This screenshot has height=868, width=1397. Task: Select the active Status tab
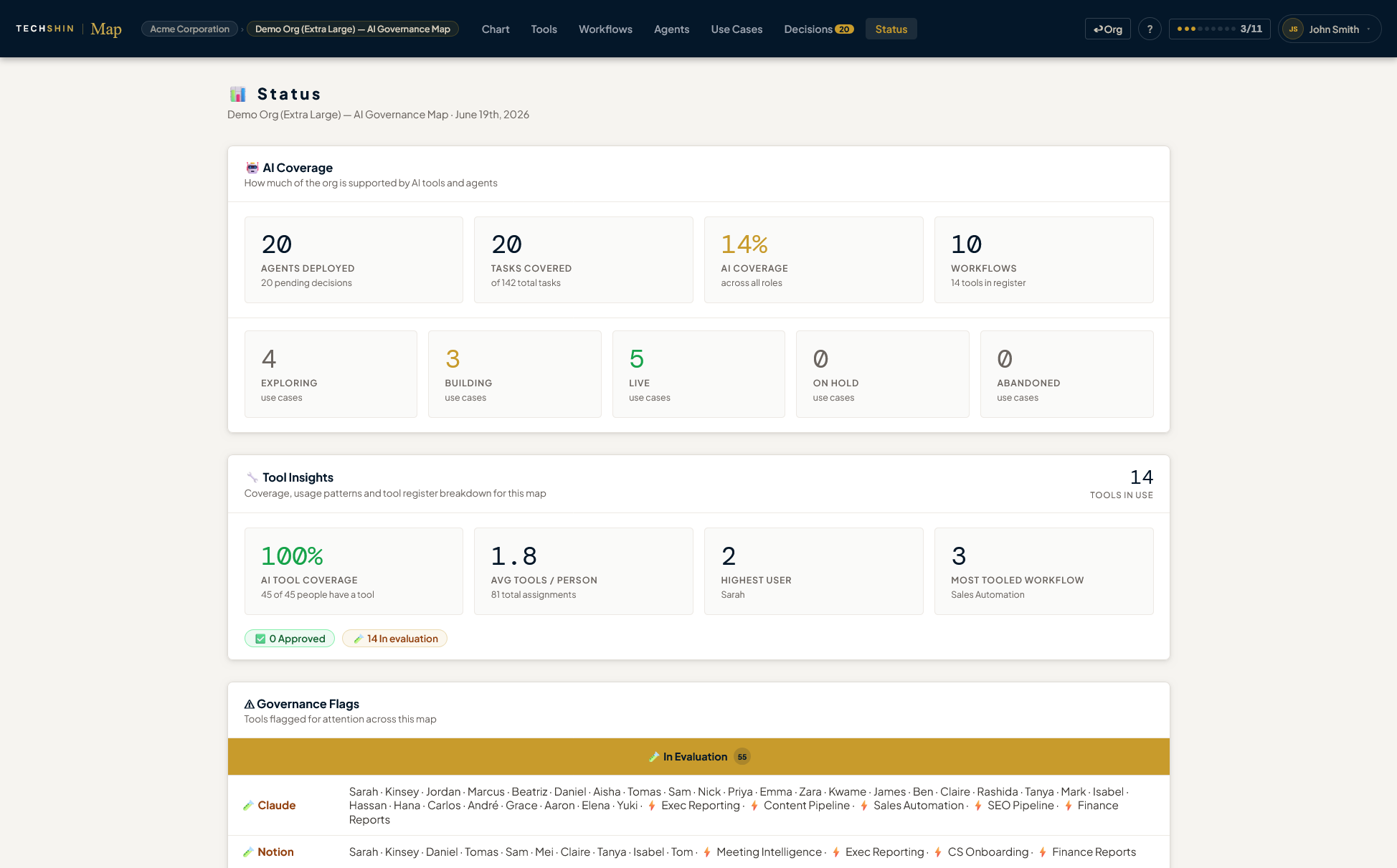(x=891, y=29)
